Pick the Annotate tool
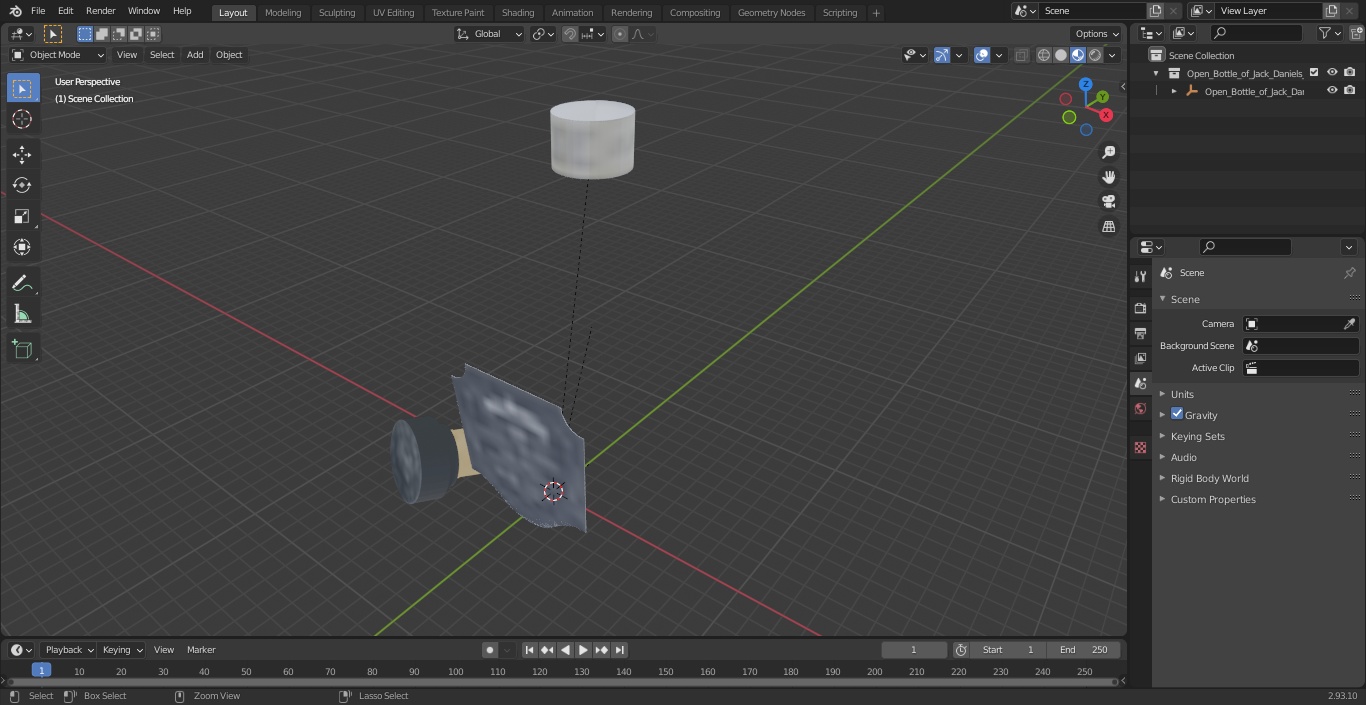This screenshot has height=705, width=1366. pyautogui.click(x=22, y=284)
